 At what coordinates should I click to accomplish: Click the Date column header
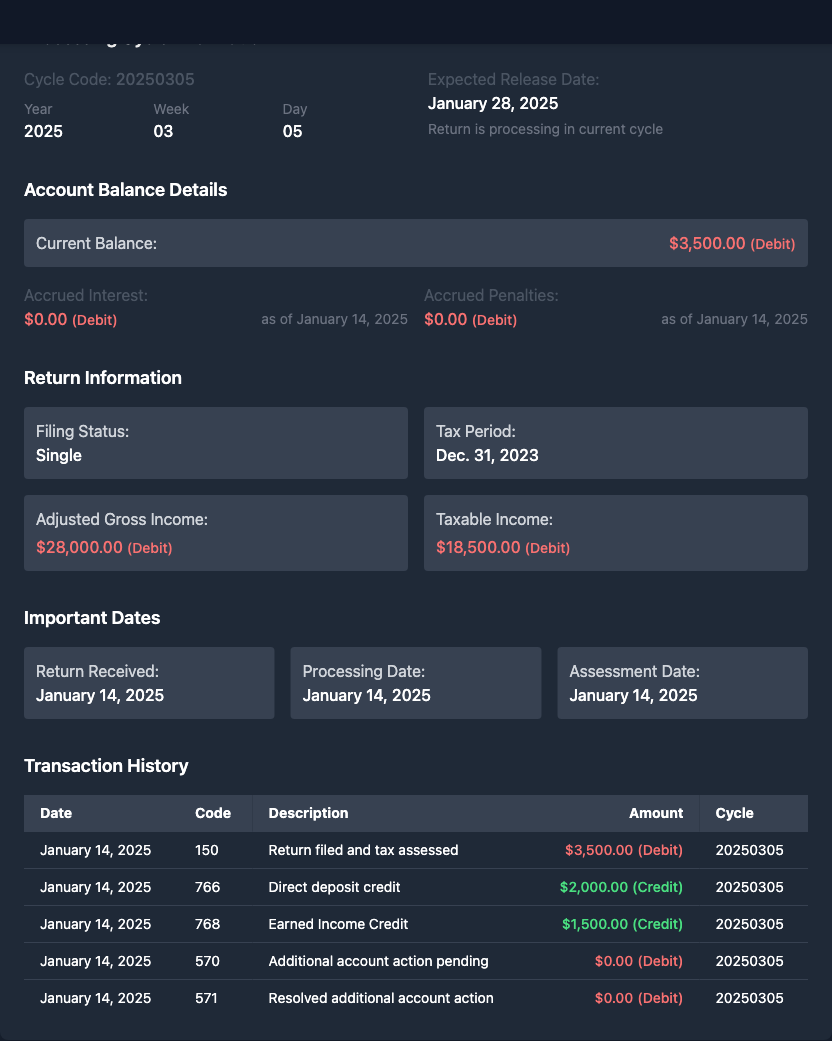pyautogui.click(x=56, y=813)
